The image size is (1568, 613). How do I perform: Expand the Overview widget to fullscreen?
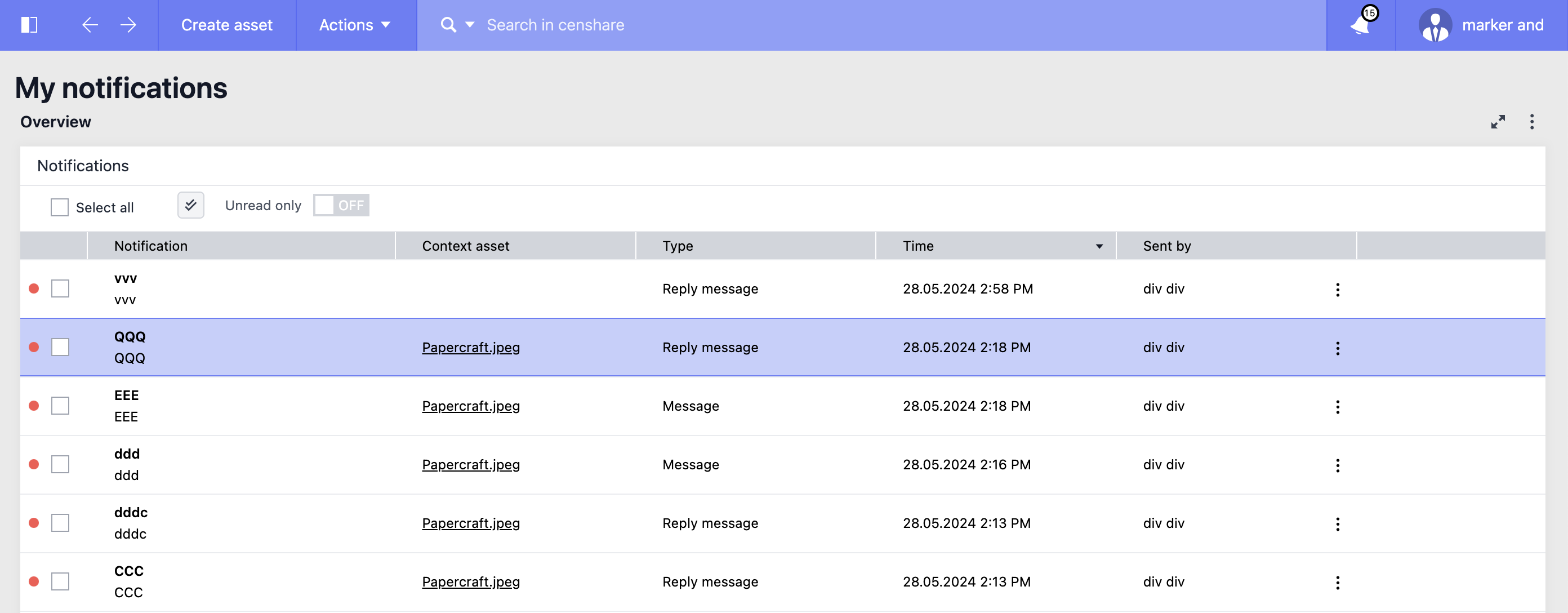coord(1498,122)
